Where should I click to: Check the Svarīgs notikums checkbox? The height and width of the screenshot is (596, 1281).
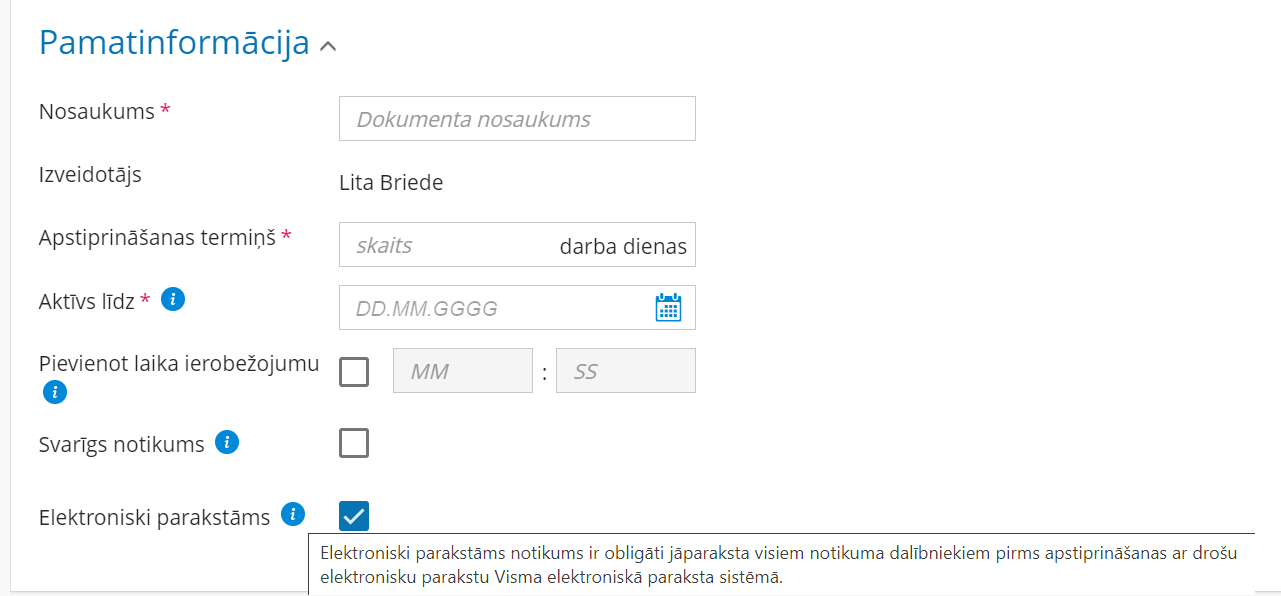click(353, 443)
